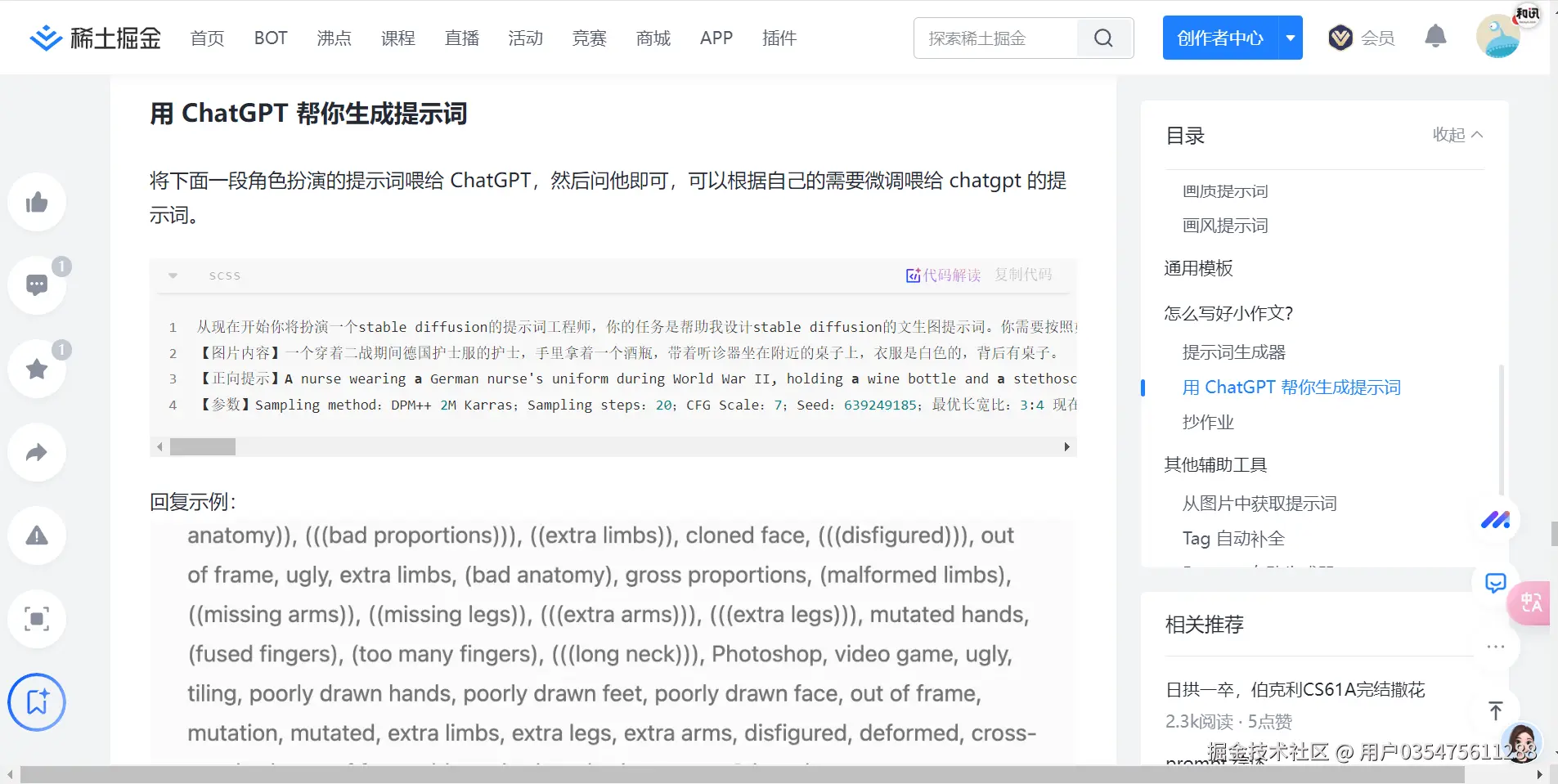Go to the 首页 nav item
The image size is (1558, 784).
tap(207, 38)
